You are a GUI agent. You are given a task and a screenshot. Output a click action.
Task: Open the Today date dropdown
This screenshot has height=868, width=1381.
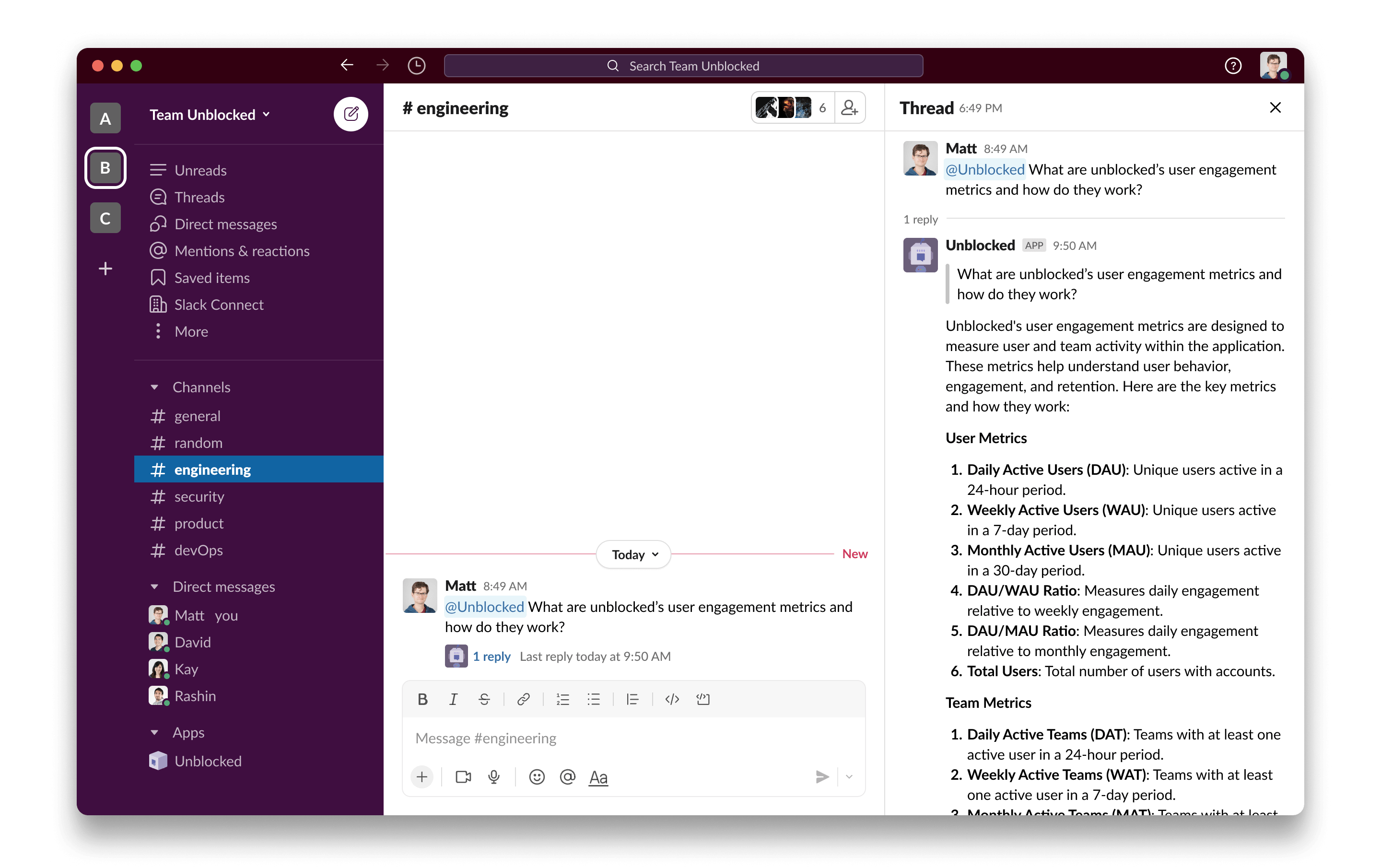tap(634, 554)
